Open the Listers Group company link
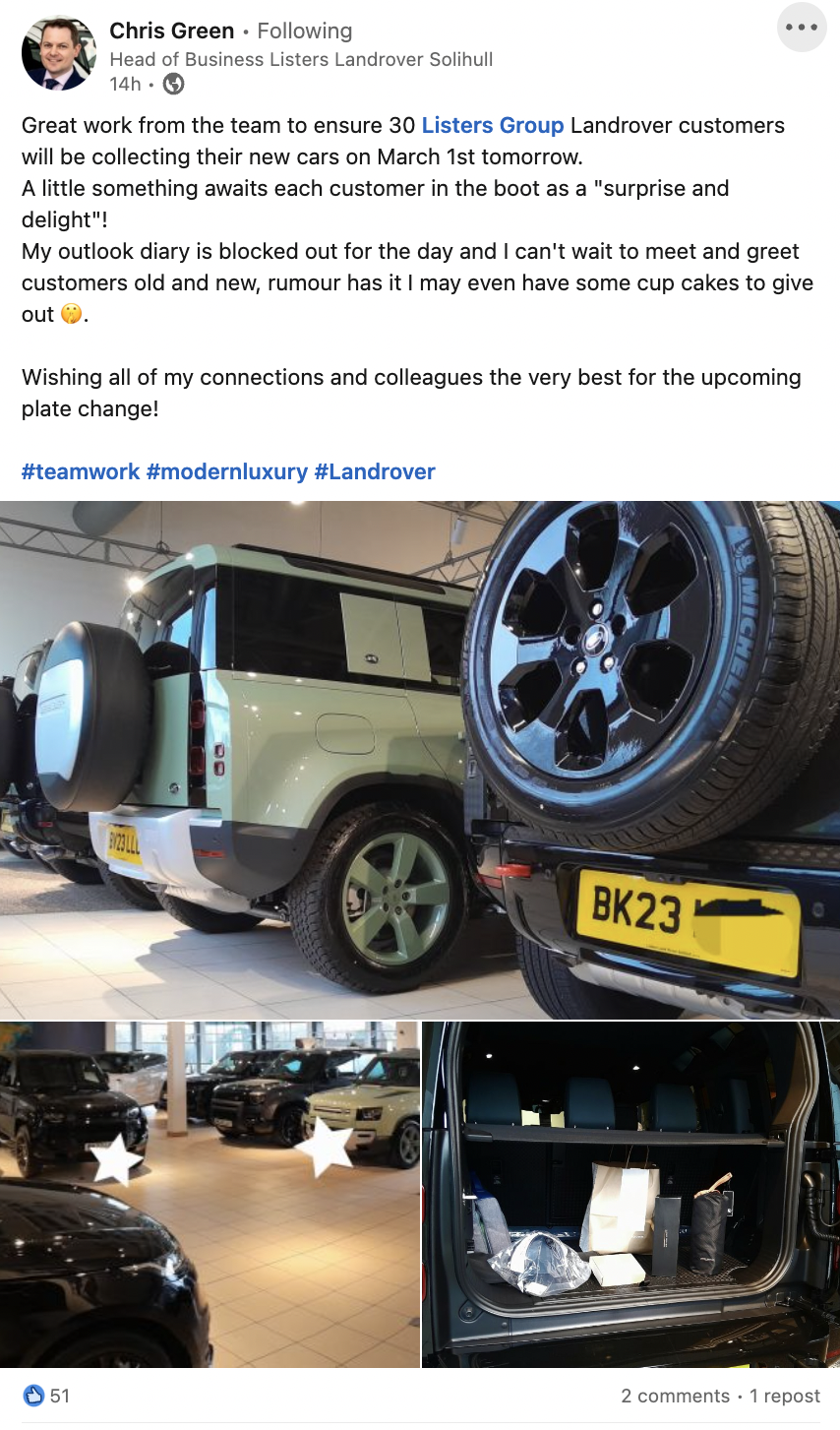Image resolution: width=840 pixels, height=1430 pixels. [493, 125]
